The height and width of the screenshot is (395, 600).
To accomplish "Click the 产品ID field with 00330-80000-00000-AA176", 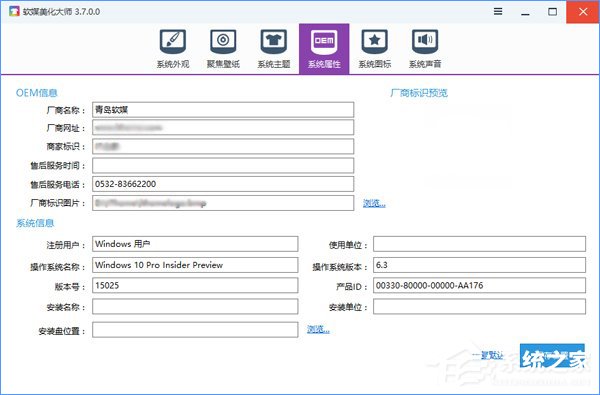I will coord(479,286).
